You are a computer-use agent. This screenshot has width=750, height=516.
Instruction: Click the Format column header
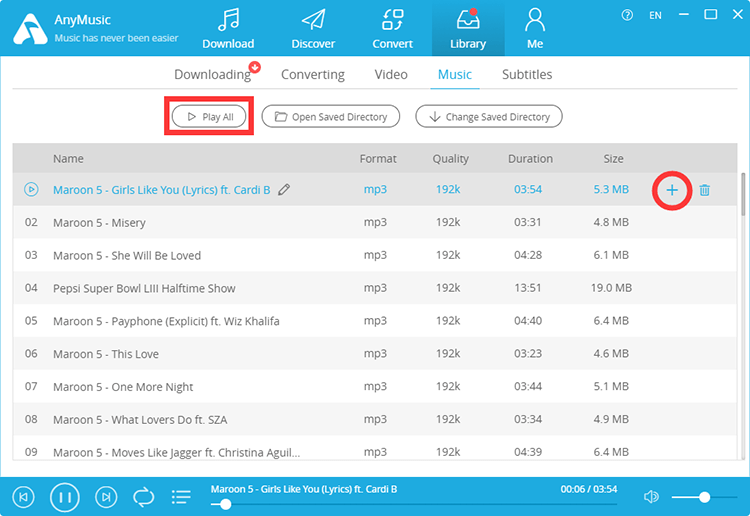[x=378, y=159]
